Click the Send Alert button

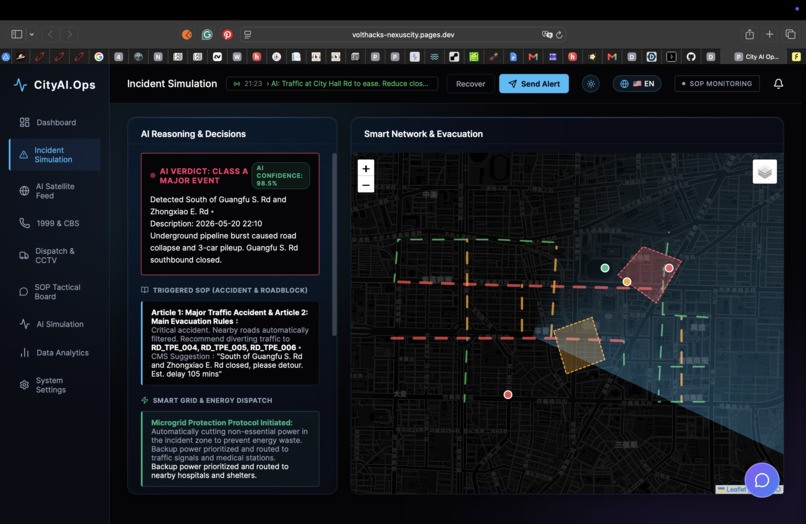534,84
